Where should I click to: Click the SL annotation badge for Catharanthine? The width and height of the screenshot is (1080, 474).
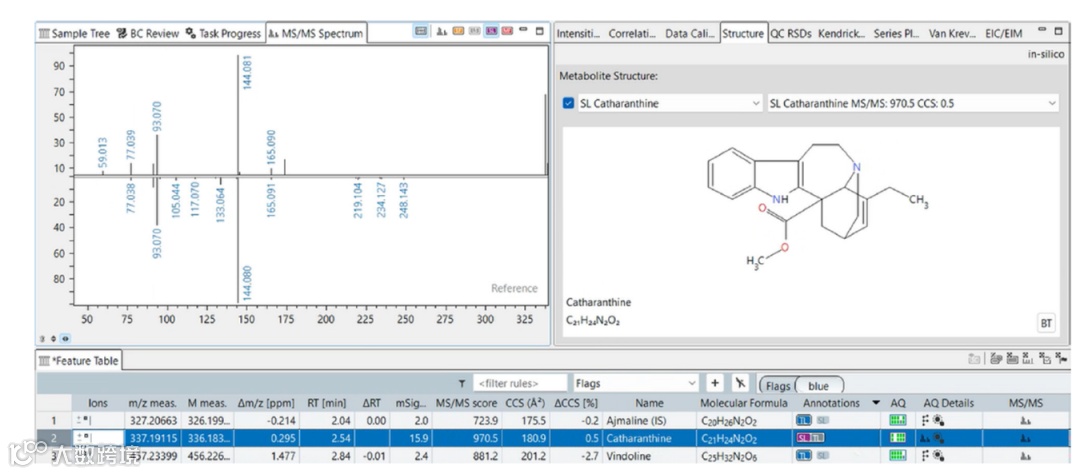click(x=803, y=437)
